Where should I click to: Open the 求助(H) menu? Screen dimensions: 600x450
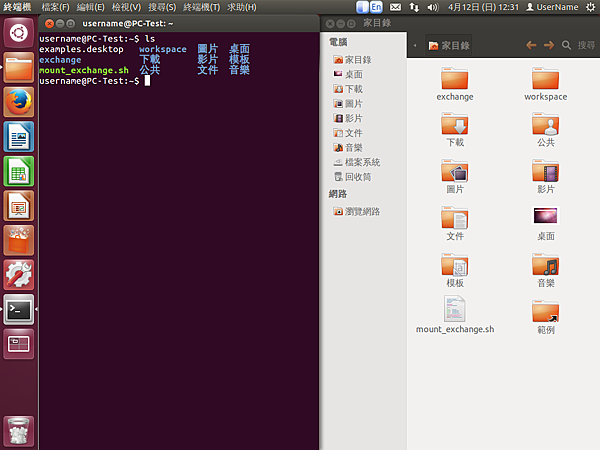[241, 7]
